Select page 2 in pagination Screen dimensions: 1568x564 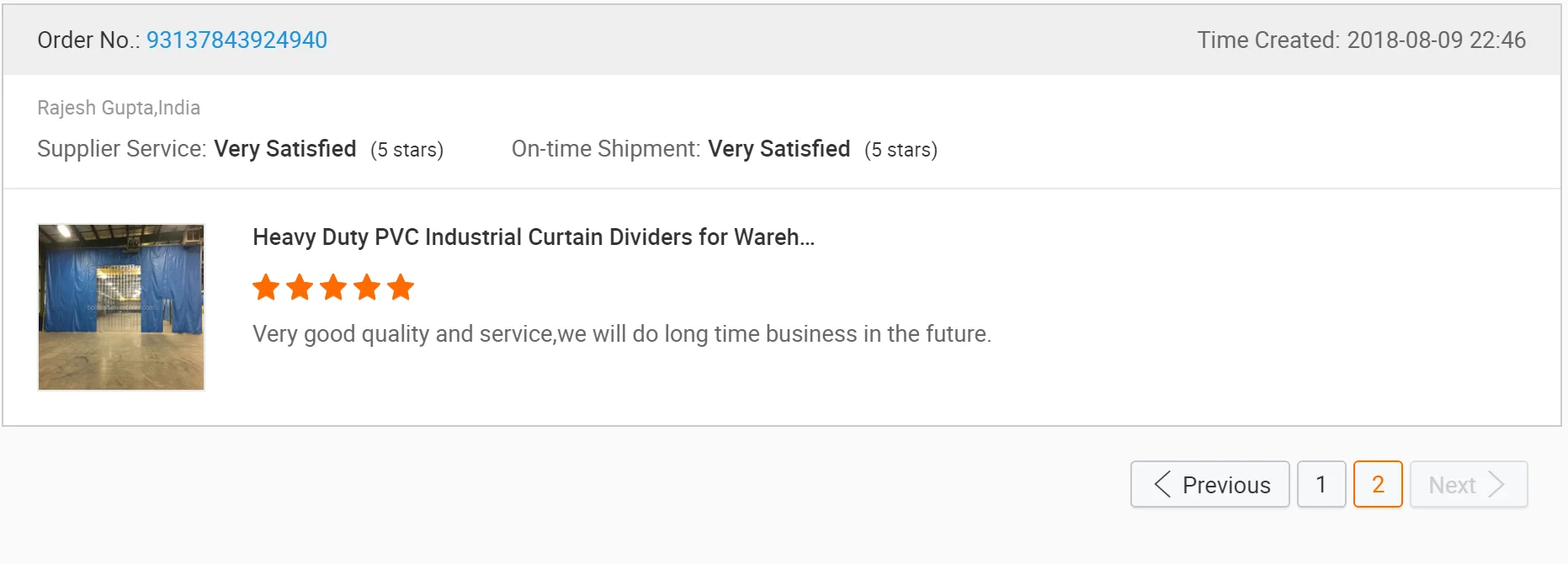click(x=1378, y=484)
